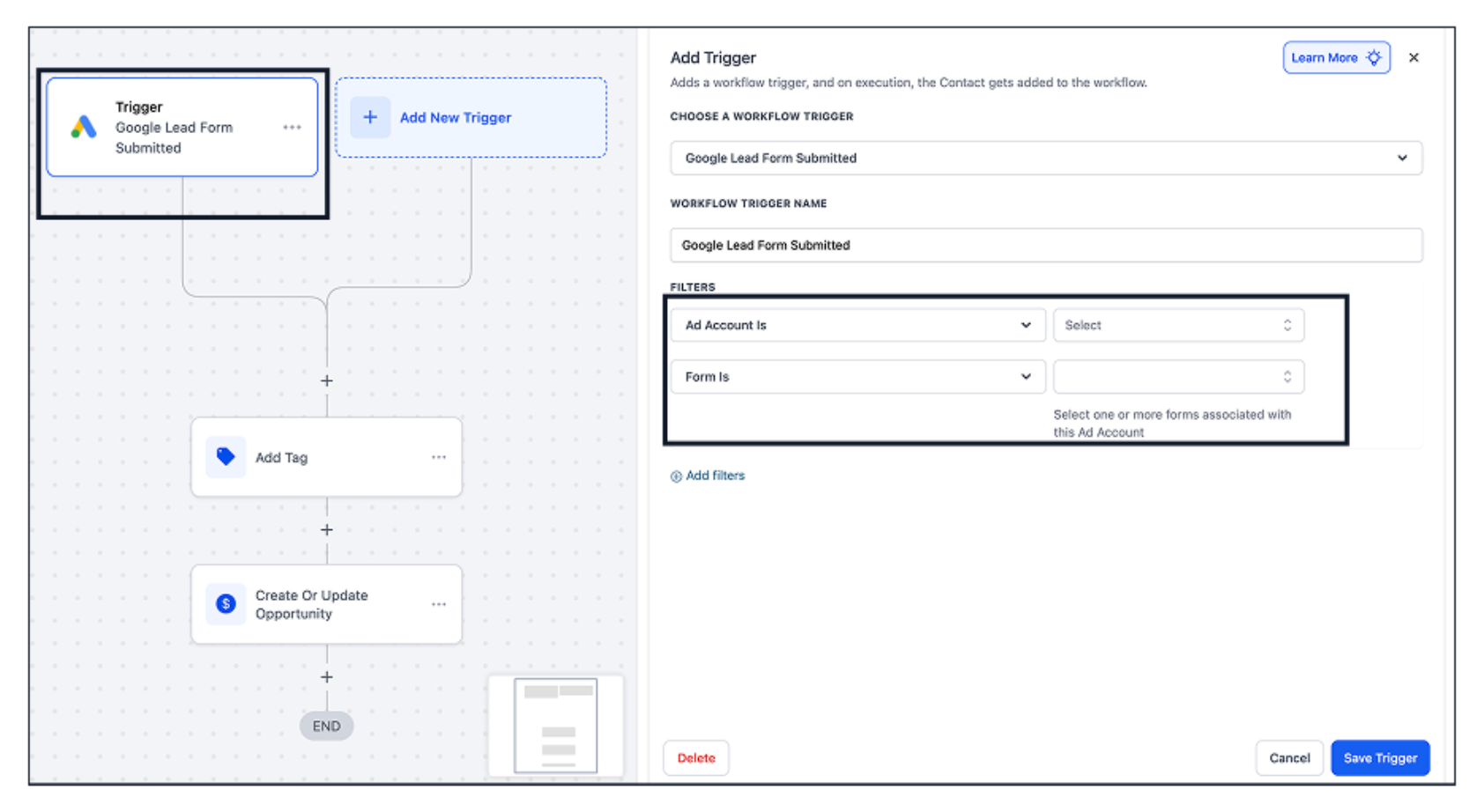
Task: Click the Google Ads logo icon on trigger
Action: pos(84,127)
